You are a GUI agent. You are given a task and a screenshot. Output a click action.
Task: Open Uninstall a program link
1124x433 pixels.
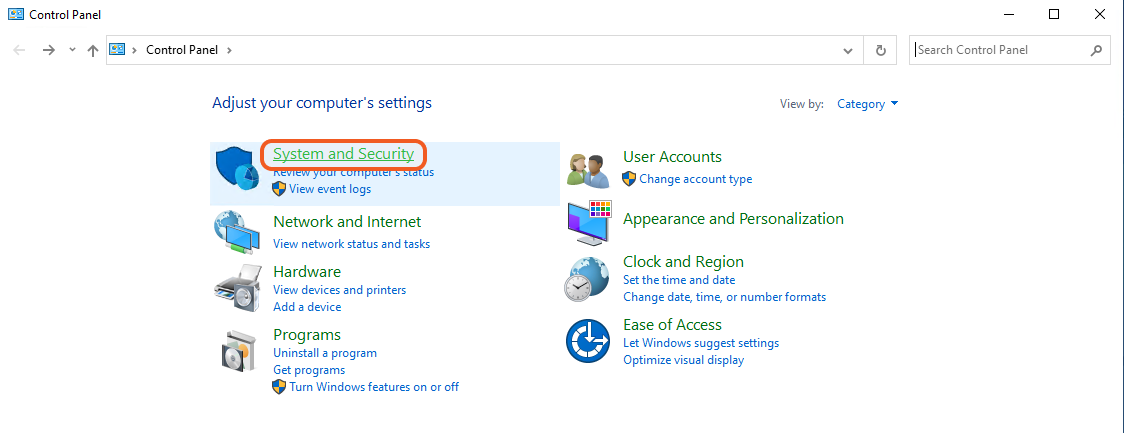325,353
